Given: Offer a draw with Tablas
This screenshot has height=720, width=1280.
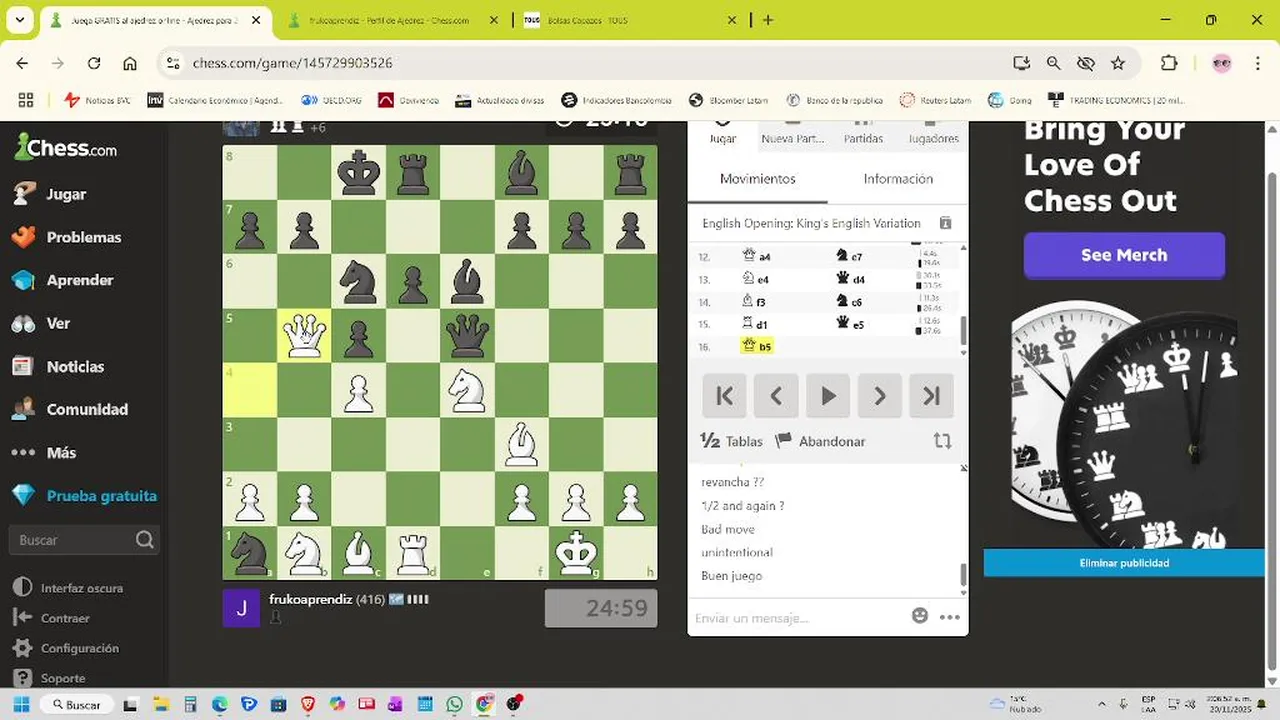Looking at the screenshot, I should [732, 441].
